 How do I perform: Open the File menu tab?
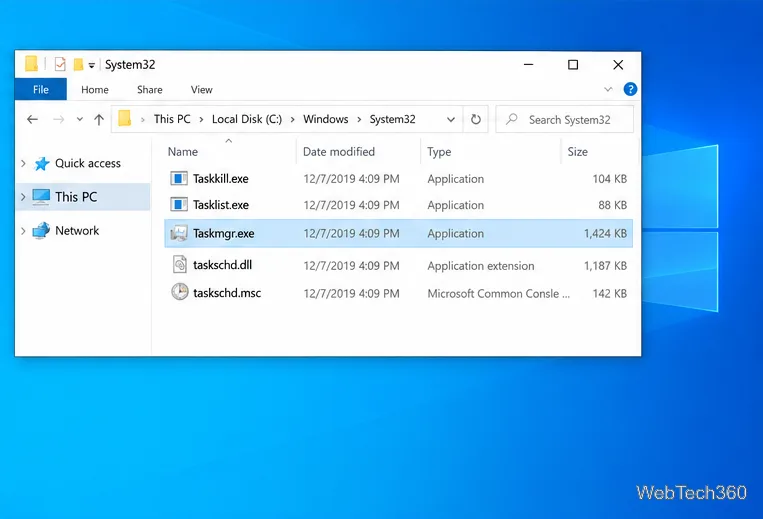(x=41, y=89)
